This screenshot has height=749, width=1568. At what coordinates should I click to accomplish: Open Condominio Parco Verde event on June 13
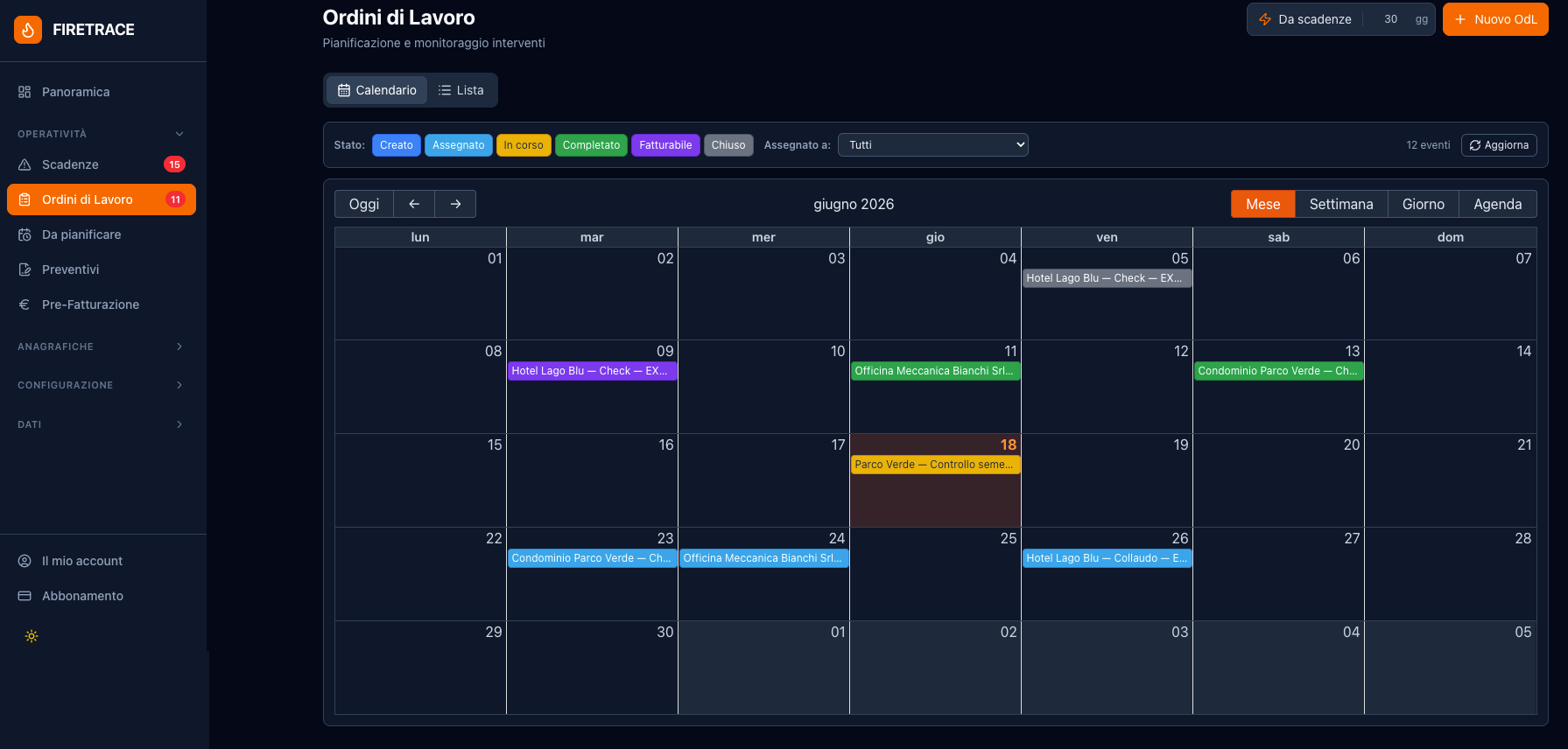[1278, 371]
